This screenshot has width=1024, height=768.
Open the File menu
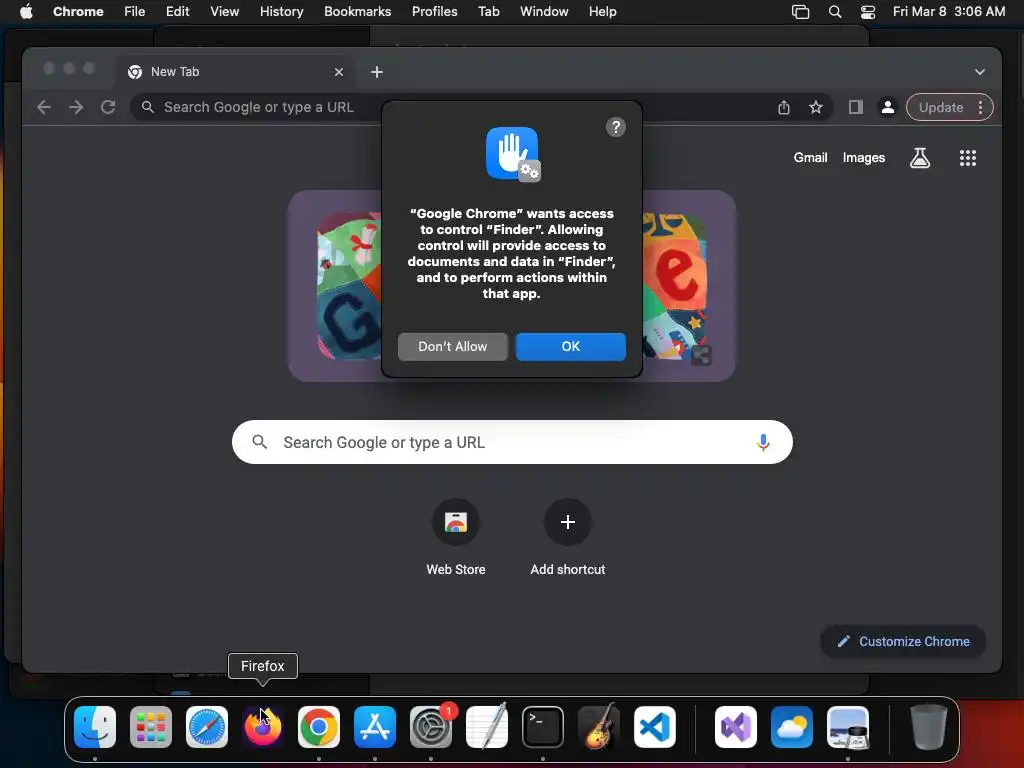click(x=135, y=12)
